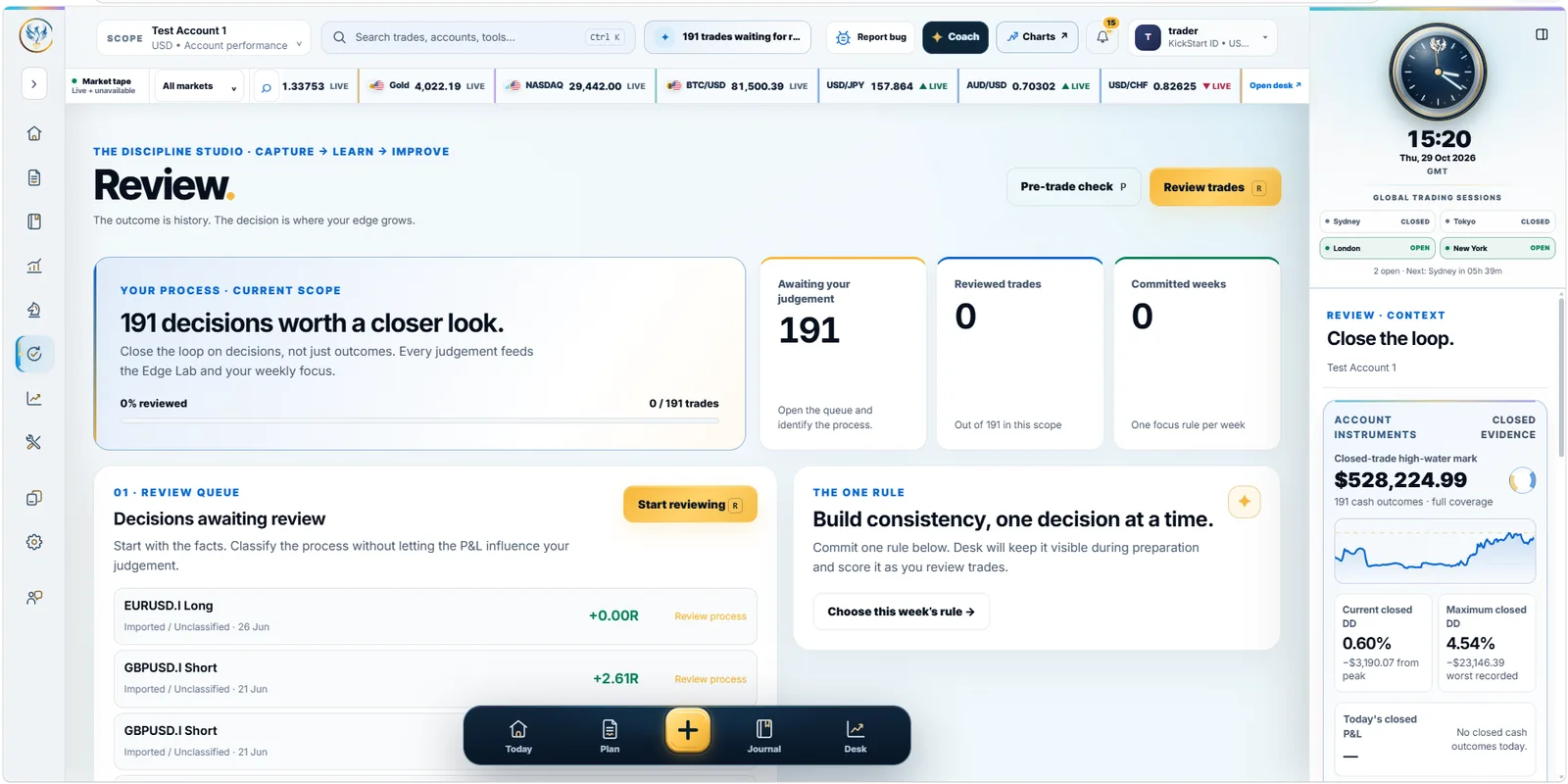Click the Pre-trade check button
The height and width of the screenshot is (784, 1568).
[1073, 186]
